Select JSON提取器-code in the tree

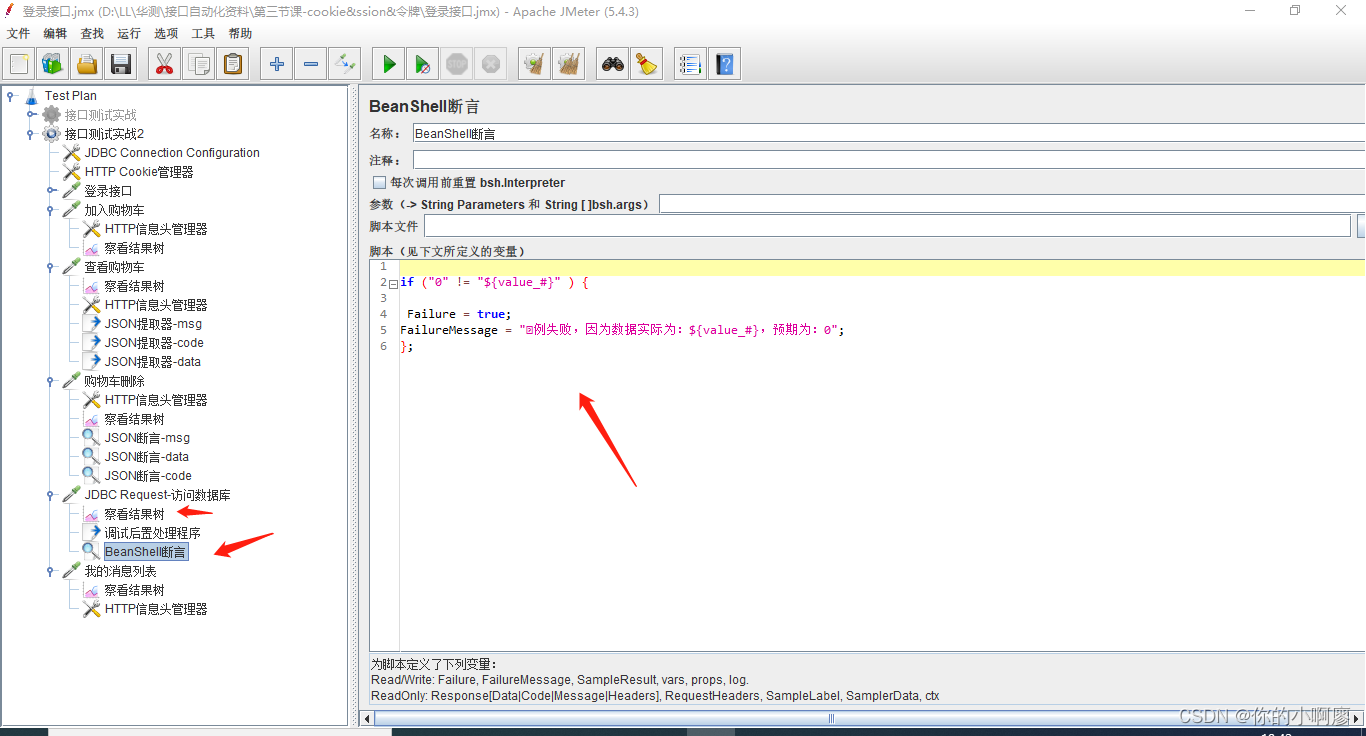pyautogui.click(x=154, y=343)
